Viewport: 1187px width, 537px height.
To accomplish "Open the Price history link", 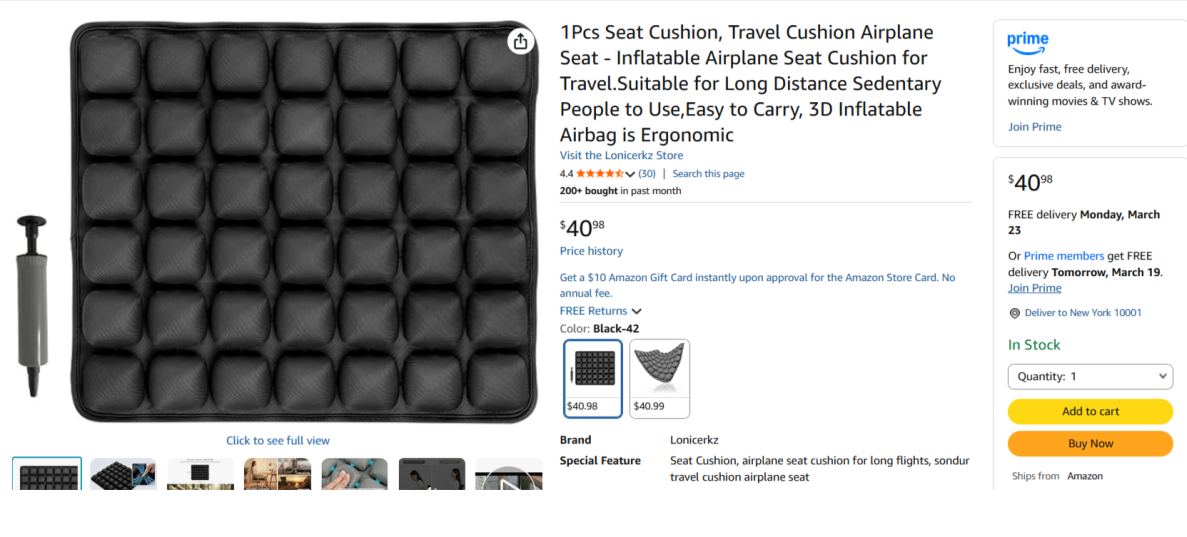I will pyautogui.click(x=591, y=251).
